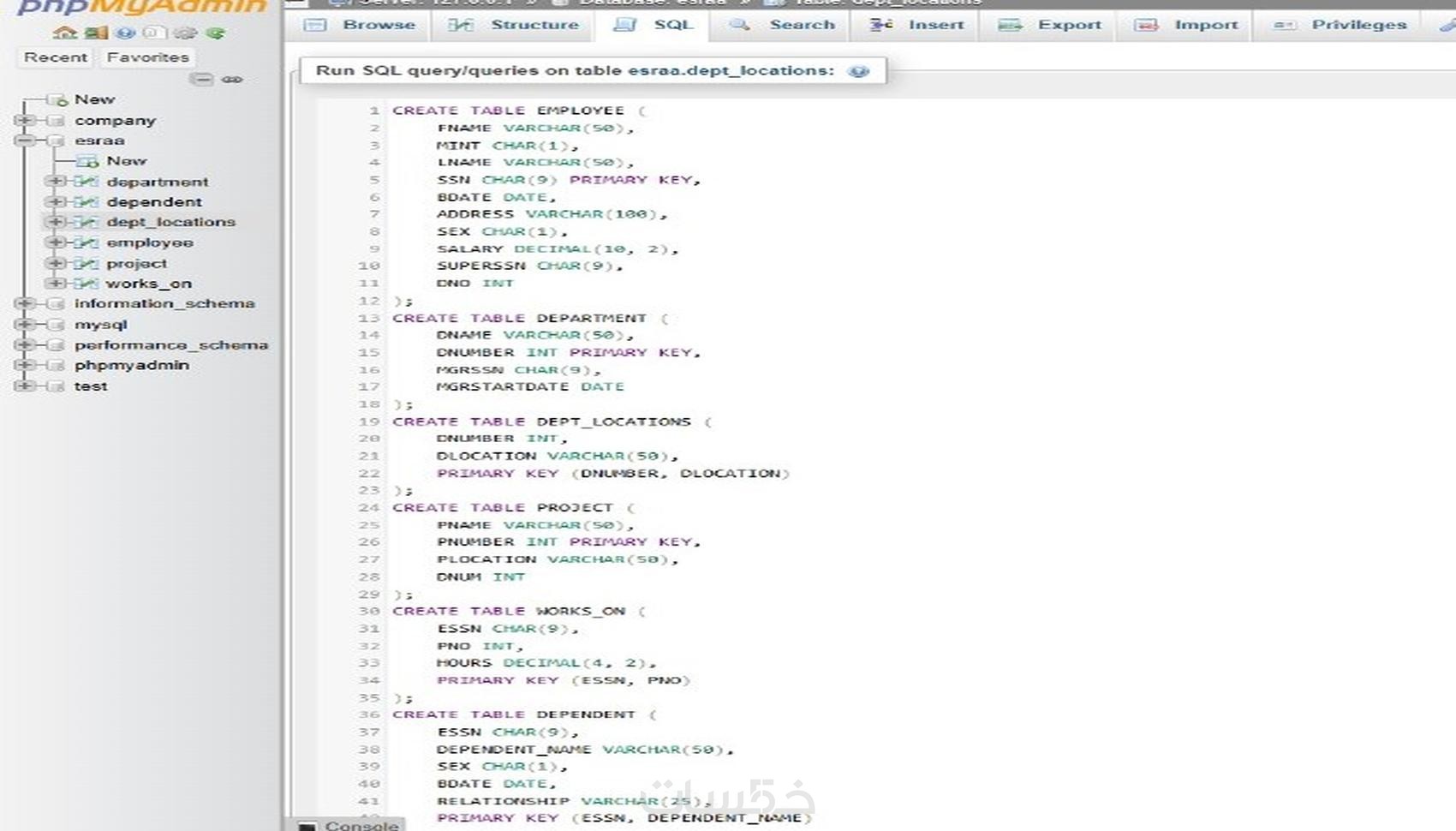This screenshot has height=831, width=1456.
Task: Open the Favorites list
Action: [147, 57]
